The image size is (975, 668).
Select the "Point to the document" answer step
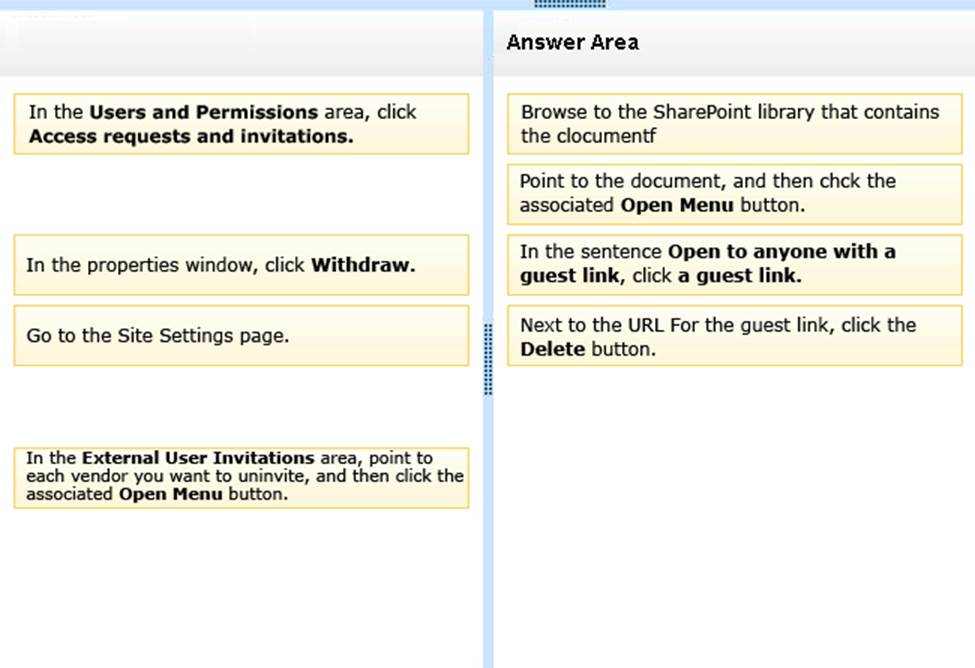point(734,194)
